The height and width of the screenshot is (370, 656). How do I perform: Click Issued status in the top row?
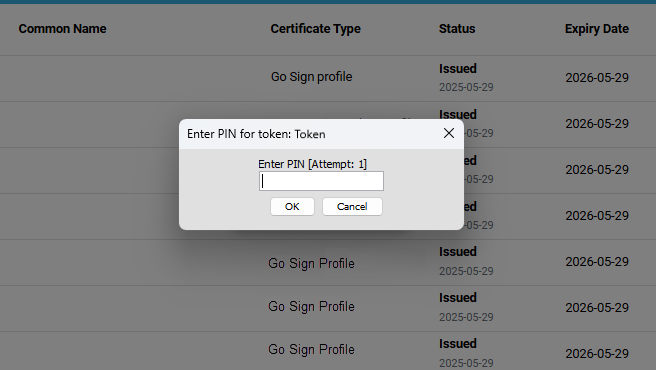458,69
